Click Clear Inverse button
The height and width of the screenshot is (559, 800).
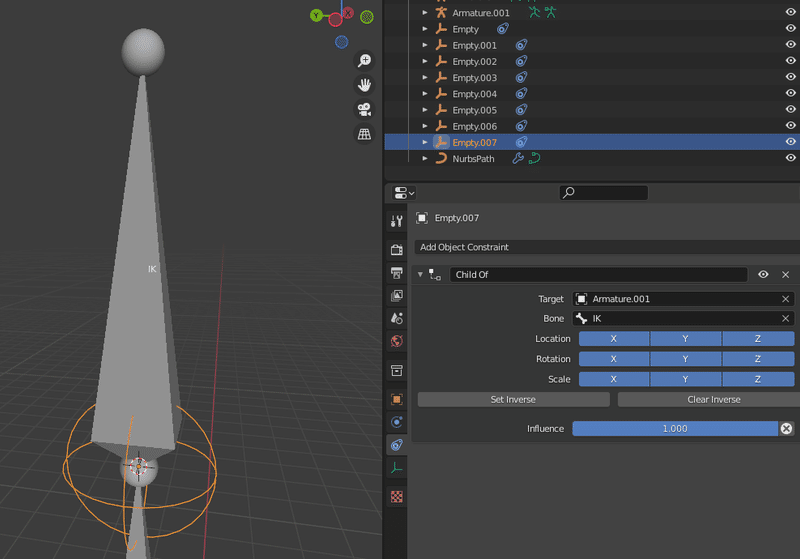(x=709, y=400)
